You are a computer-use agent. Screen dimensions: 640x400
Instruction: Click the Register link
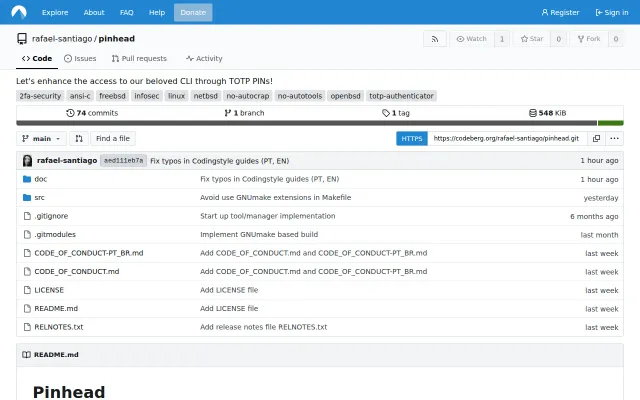pyautogui.click(x=560, y=12)
